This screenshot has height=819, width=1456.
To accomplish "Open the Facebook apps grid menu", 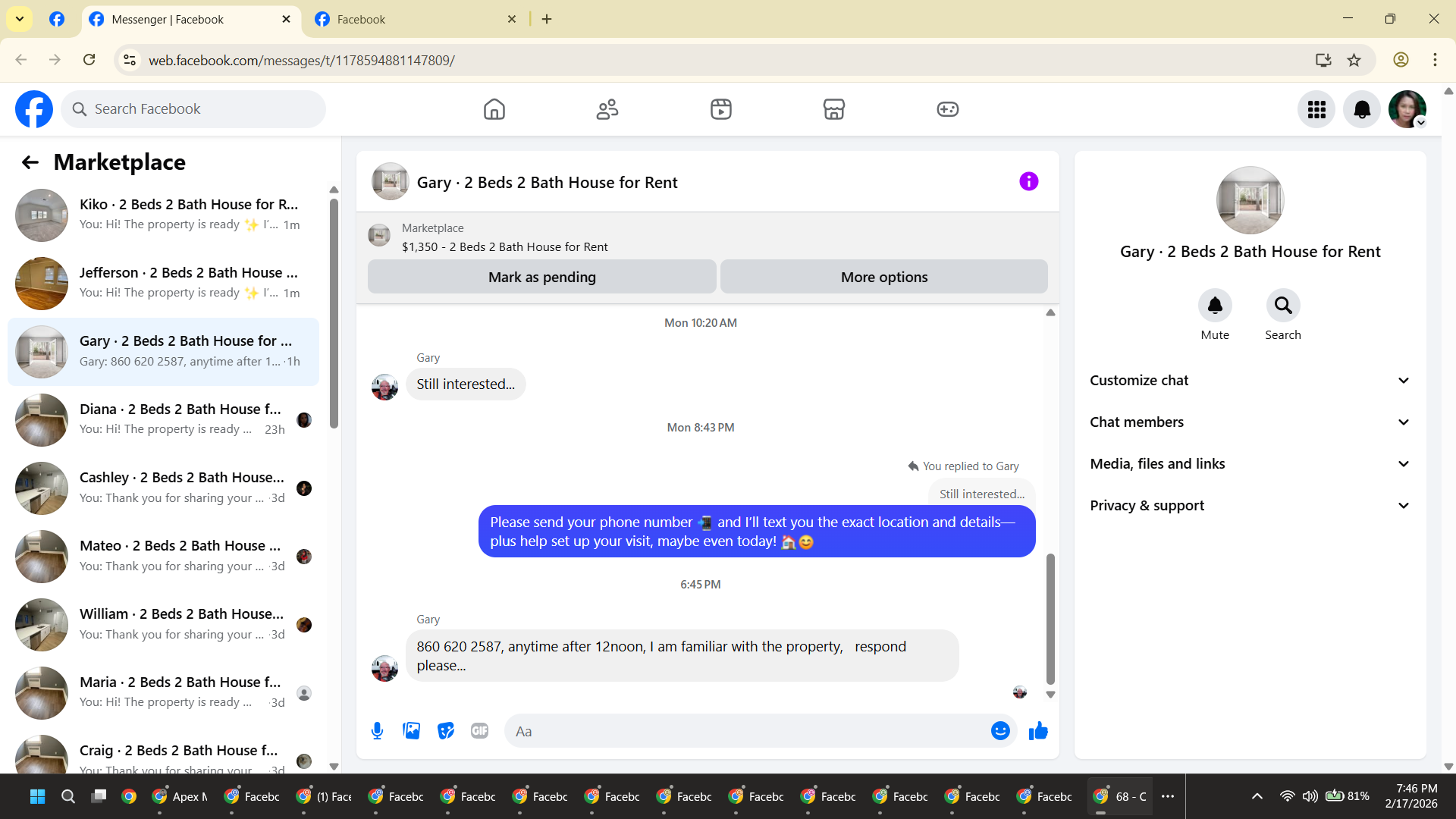I will [1316, 110].
